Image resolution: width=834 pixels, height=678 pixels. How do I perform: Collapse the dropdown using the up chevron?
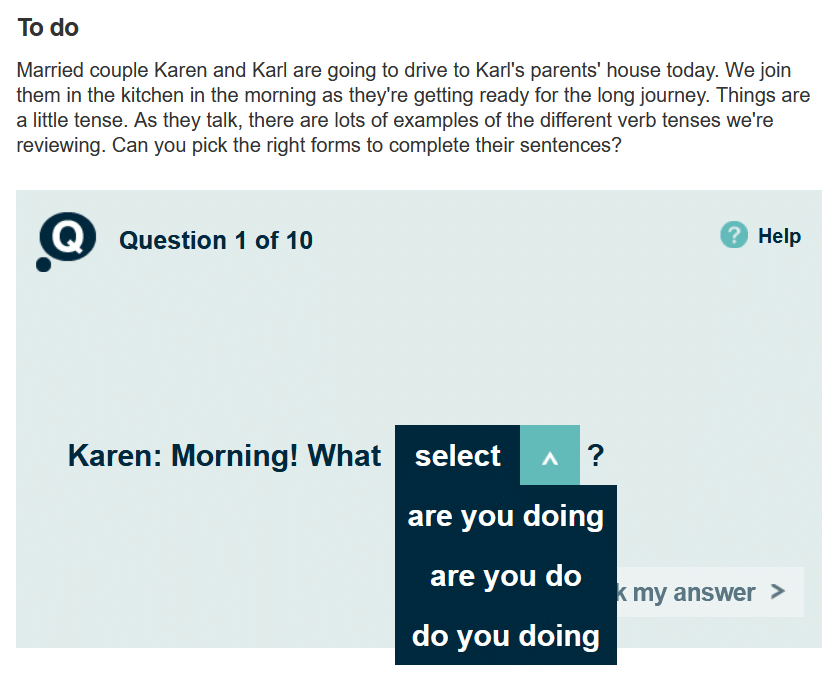pos(549,456)
